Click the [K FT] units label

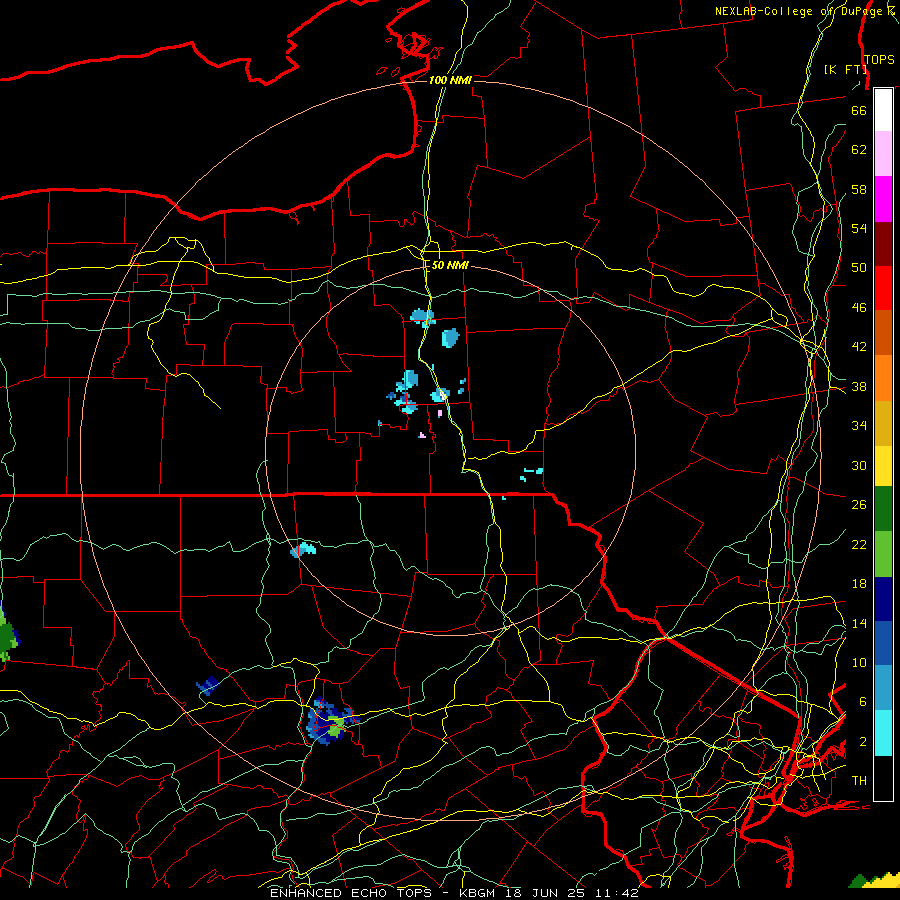pos(845,70)
